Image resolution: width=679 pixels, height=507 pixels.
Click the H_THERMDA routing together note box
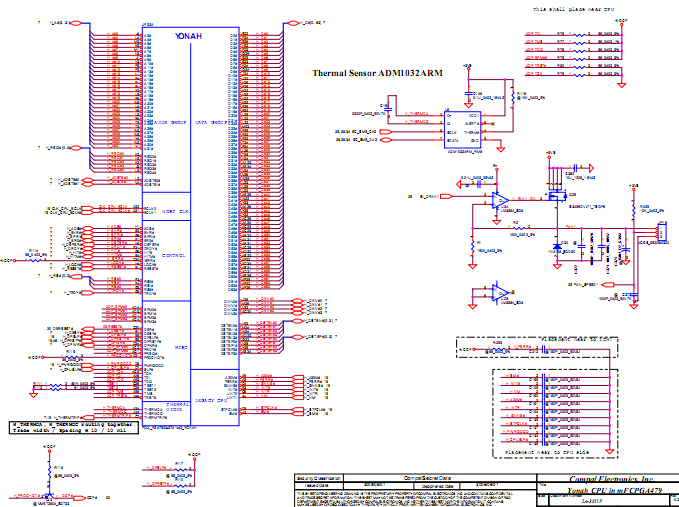pos(74,428)
